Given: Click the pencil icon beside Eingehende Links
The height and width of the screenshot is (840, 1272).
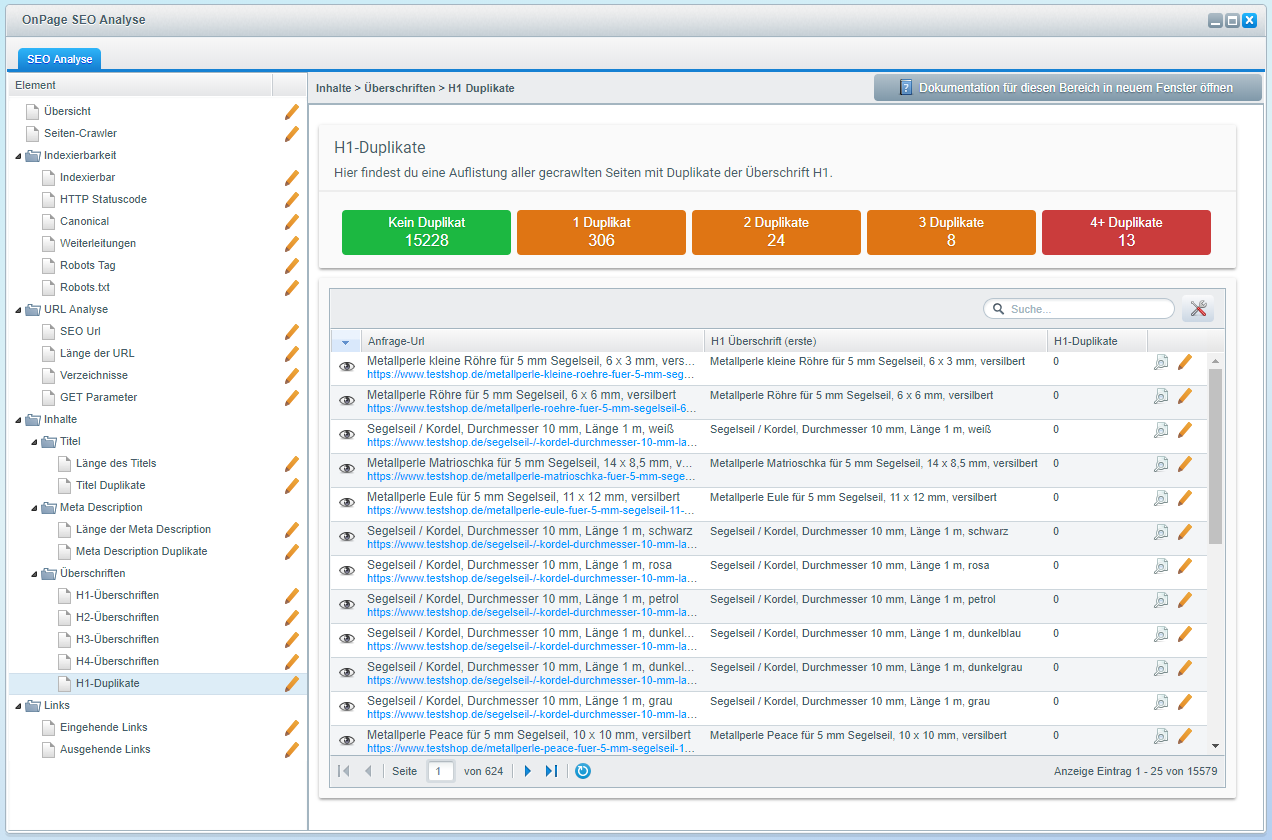Looking at the screenshot, I should [292, 727].
